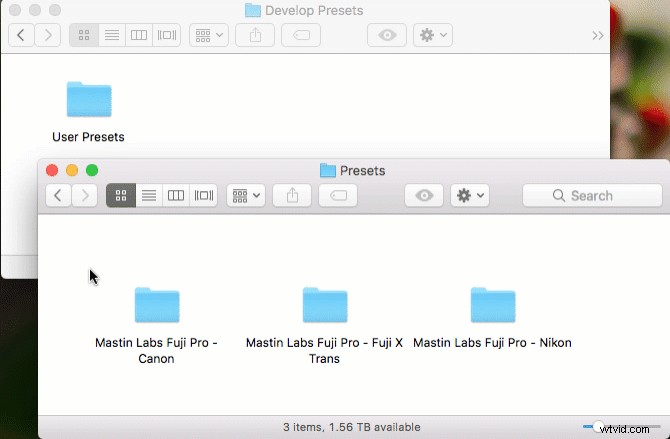This screenshot has width=670, height=439.
Task: Click Edit Tags button in Develop Presets window
Action: point(301,35)
